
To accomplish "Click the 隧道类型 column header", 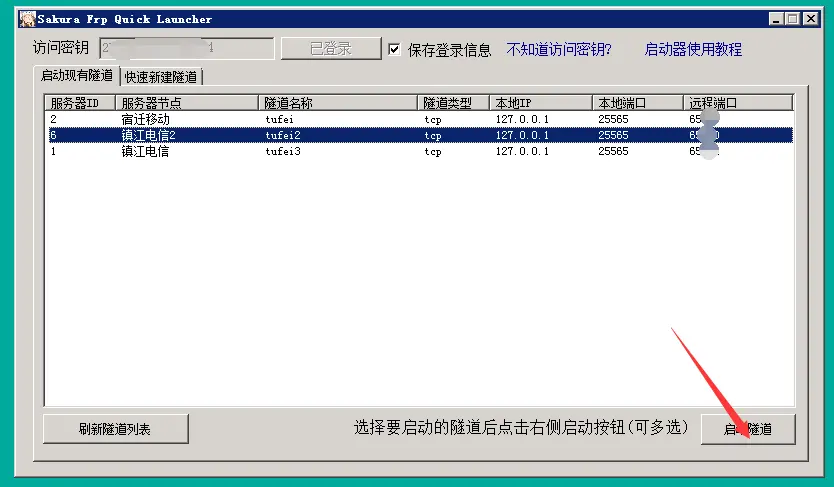I will click(x=453, y=103).
